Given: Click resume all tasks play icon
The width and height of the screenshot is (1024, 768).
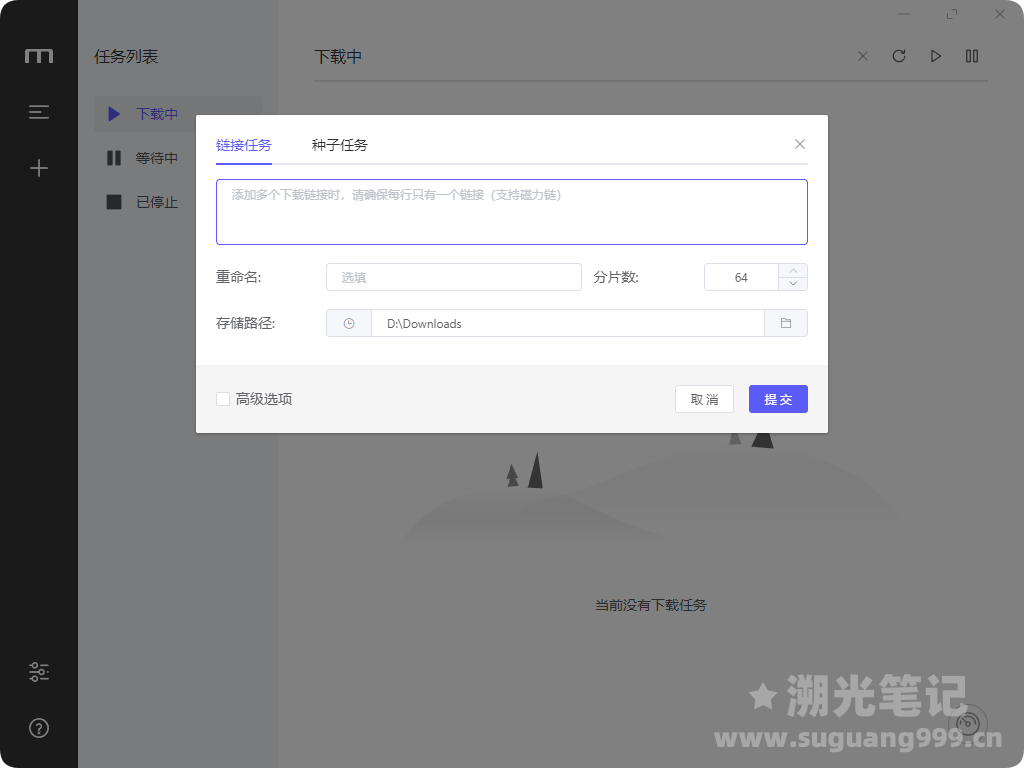Looking at the screenshot, I should coord(936,56).
